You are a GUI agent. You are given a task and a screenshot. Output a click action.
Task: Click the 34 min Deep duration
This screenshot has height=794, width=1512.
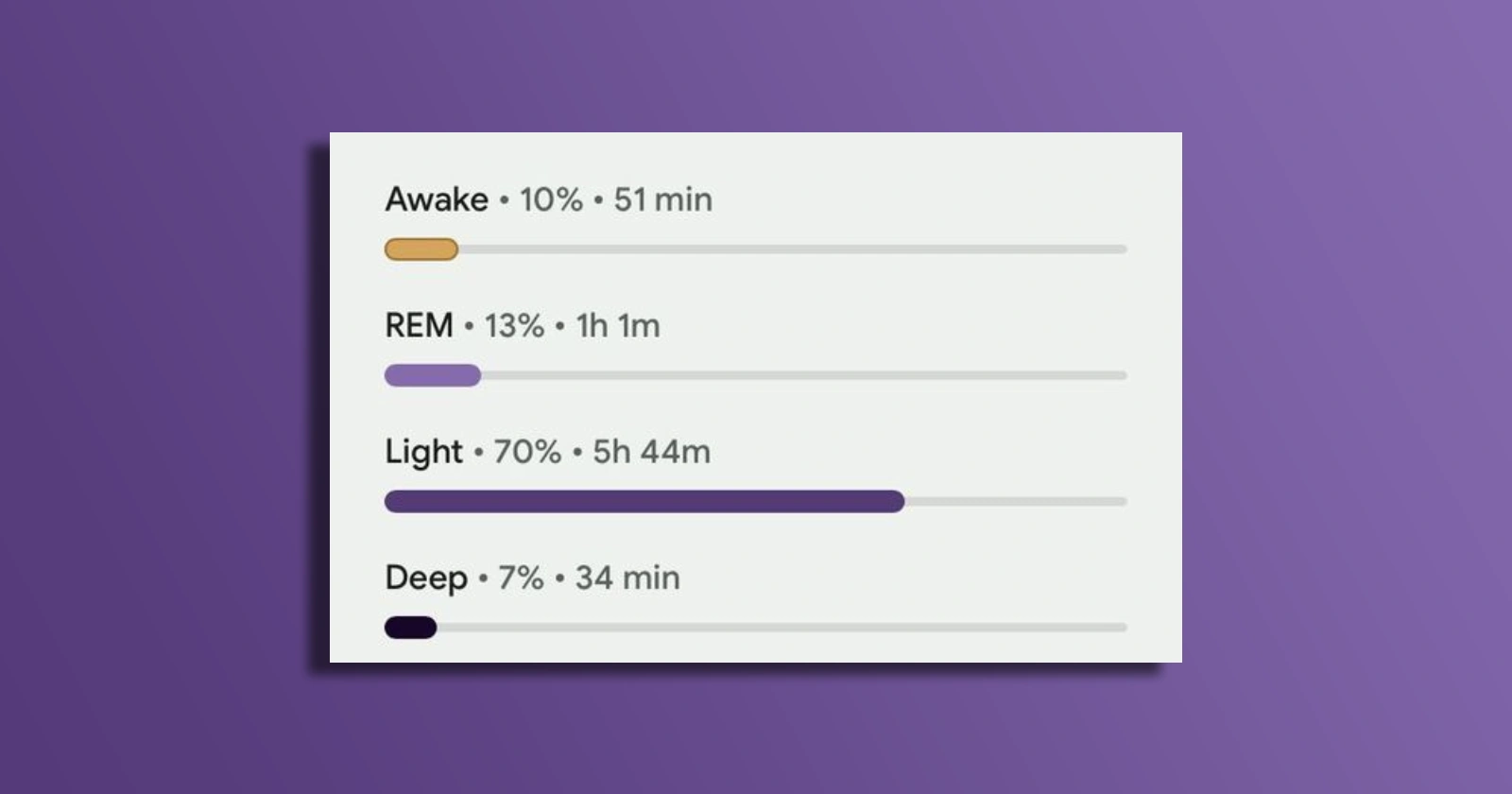[627, 578]
